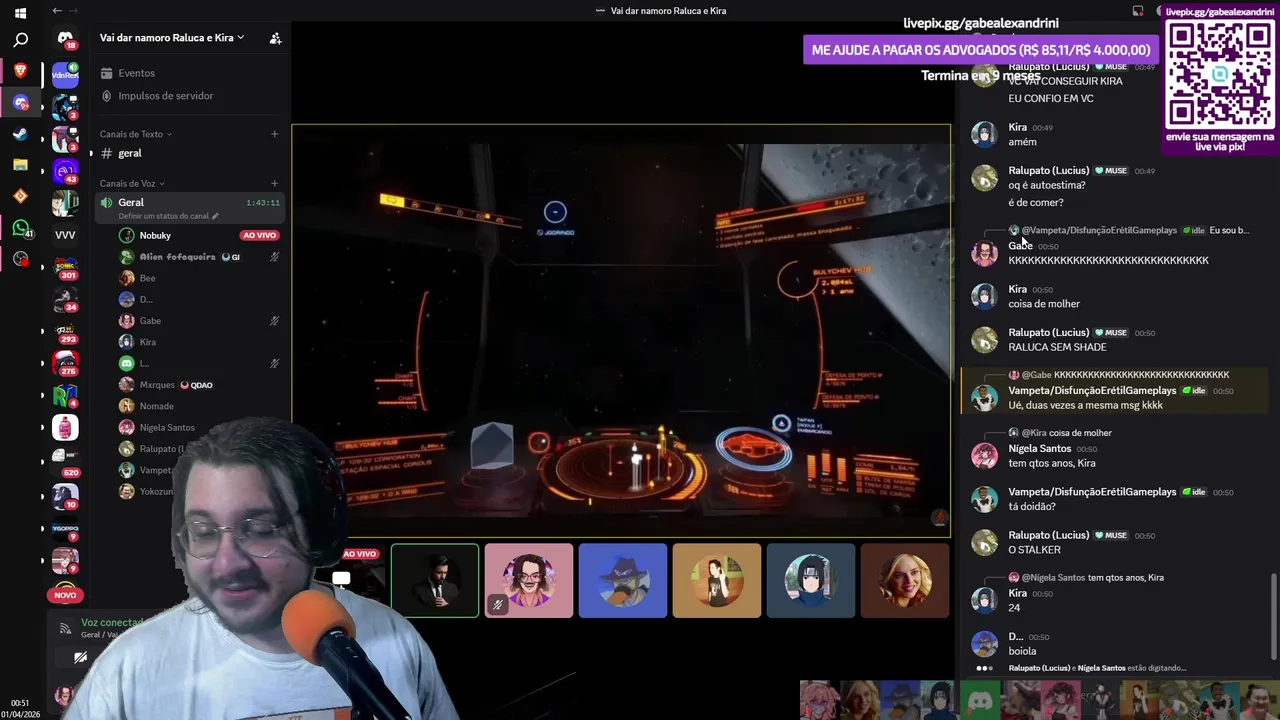Open Discord direct messages home icon
The width and height of the screenshot is (1280, 720).
(x=65, y=39)
